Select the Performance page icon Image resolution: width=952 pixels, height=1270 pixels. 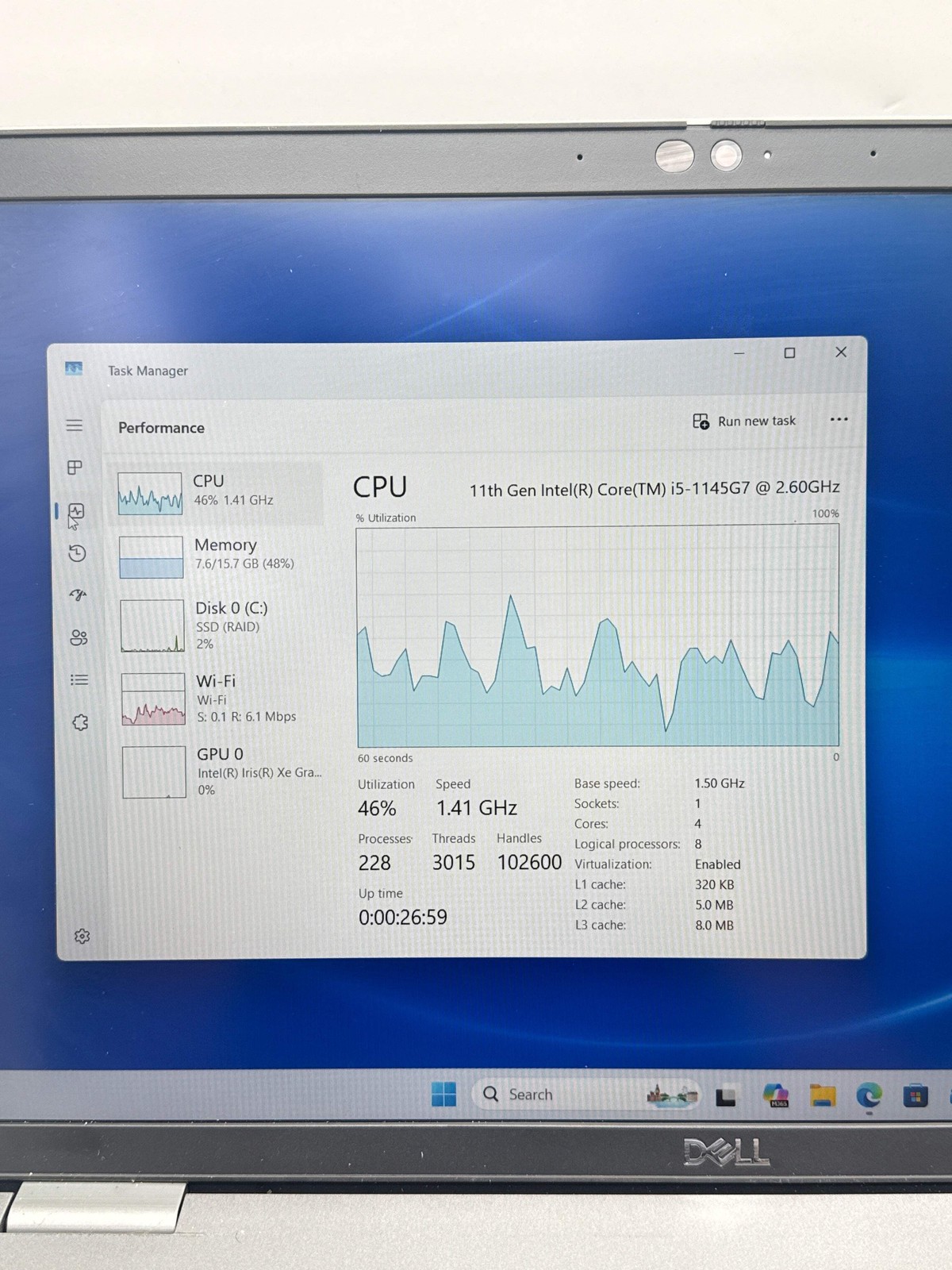pos(76,510)
